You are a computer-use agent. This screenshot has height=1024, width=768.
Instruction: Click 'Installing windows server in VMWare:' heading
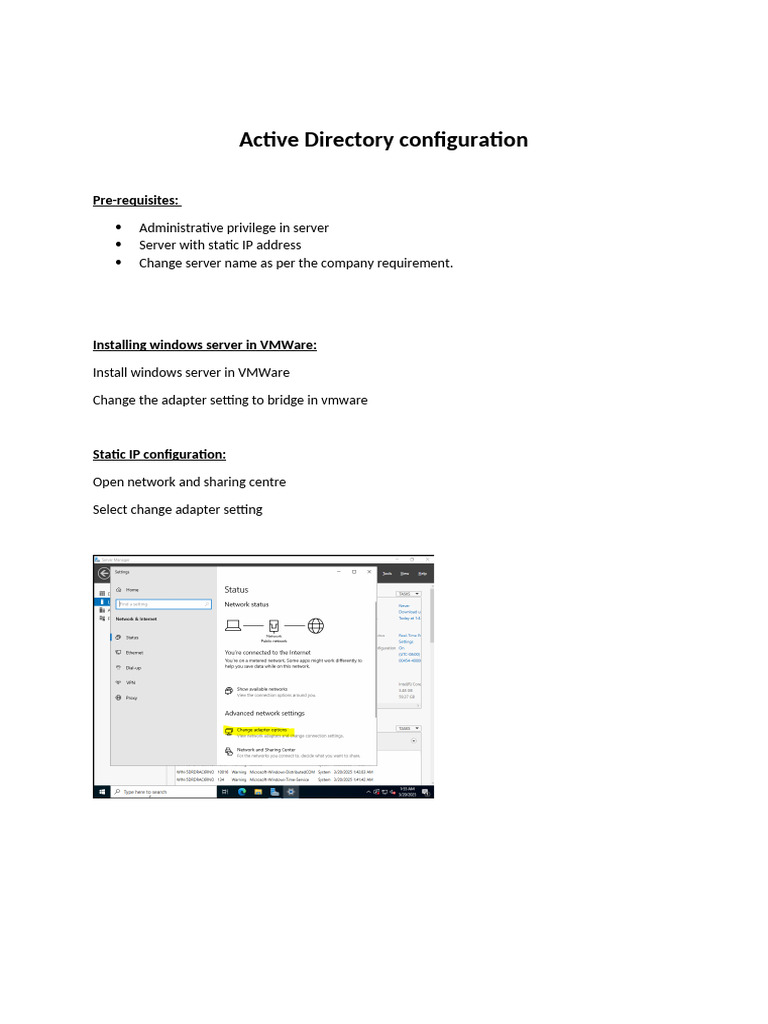[x=204, y=345]
